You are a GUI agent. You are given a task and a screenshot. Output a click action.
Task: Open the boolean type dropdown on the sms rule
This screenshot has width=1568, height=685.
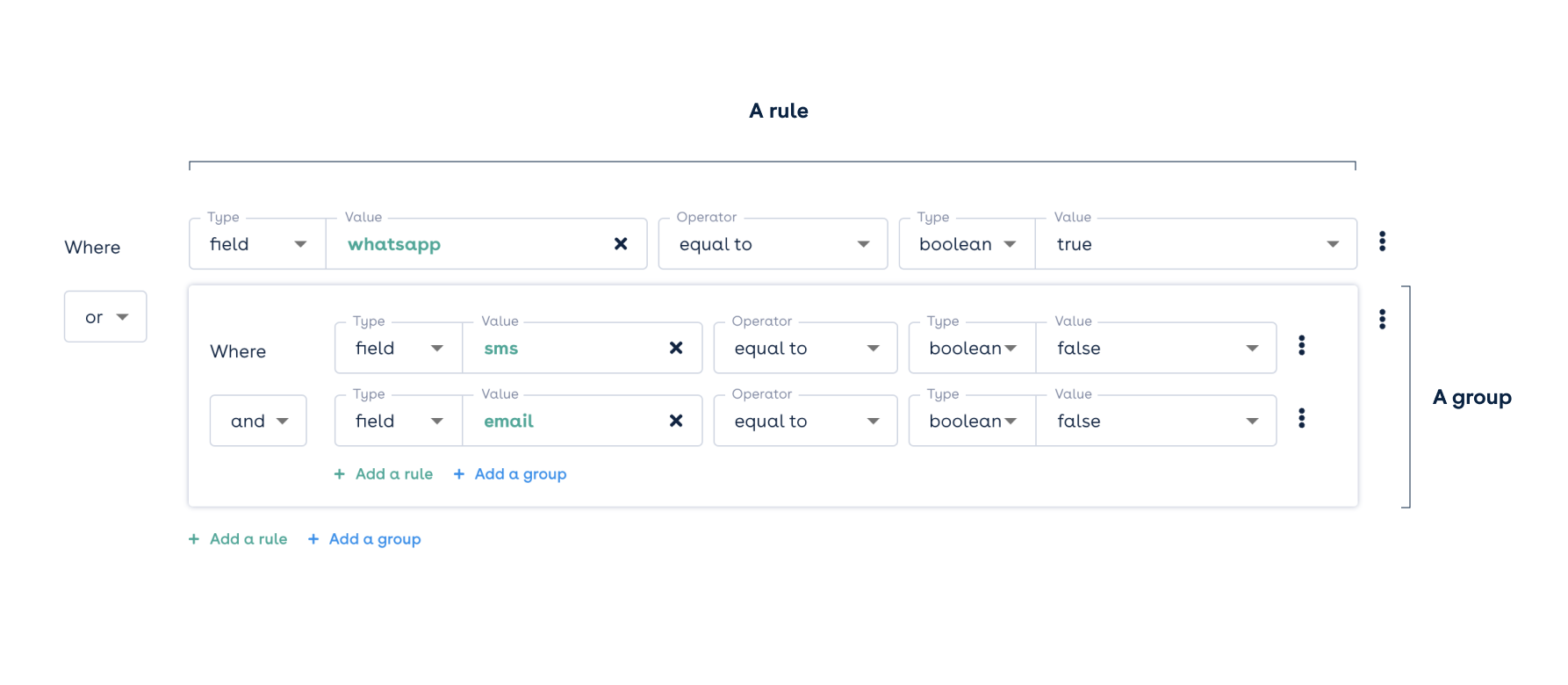click(x=1011, y=348)
